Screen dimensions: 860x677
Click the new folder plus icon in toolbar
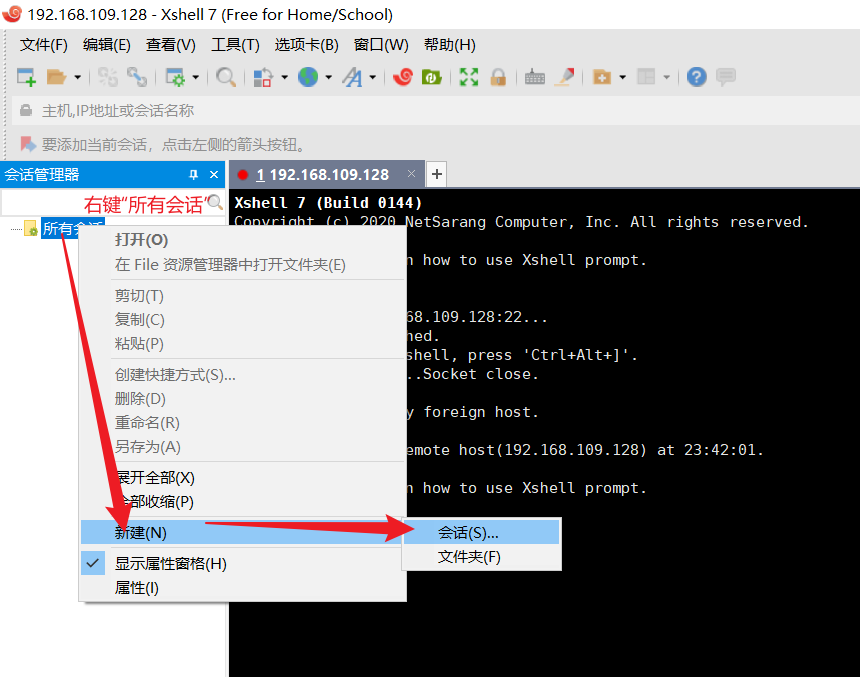(602, 77)
